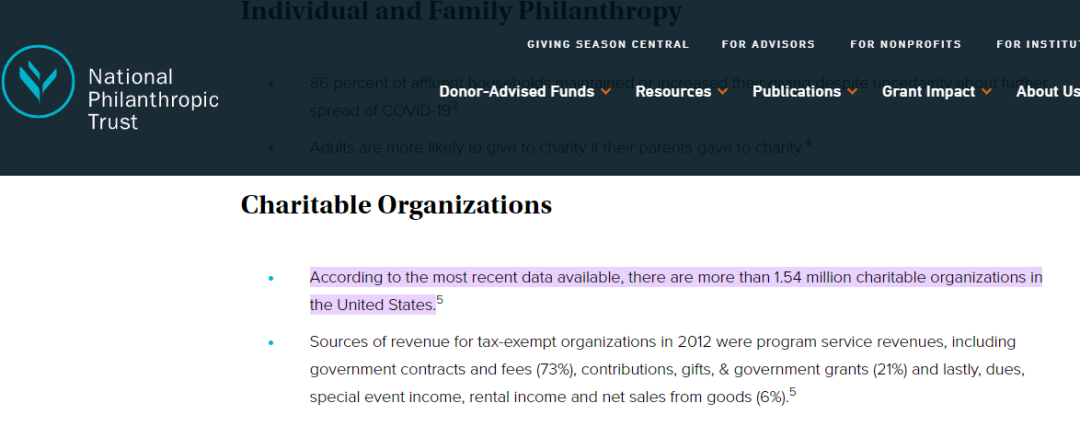Open the Resources menu item
Screen dimensions: 1080x438
[673, 92]
